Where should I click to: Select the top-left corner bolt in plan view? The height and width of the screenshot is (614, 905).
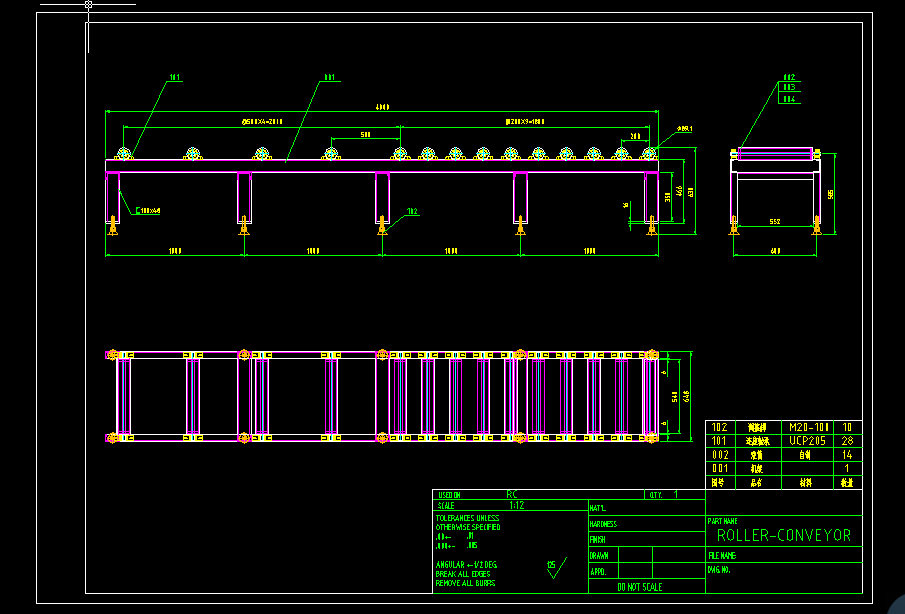pyautogui.click(x=112, y=354)
